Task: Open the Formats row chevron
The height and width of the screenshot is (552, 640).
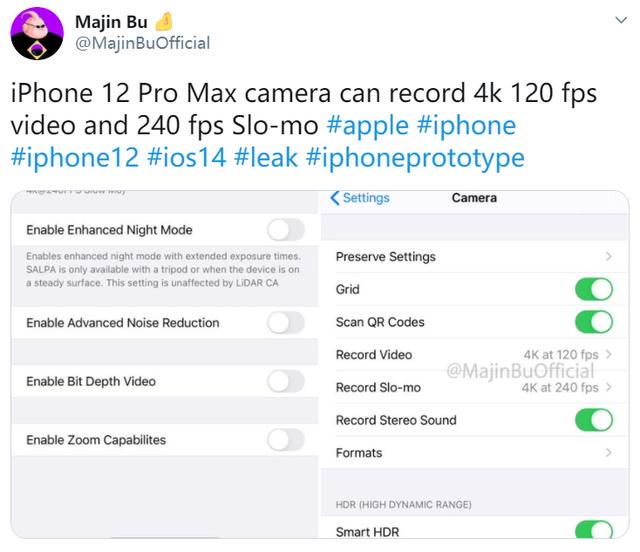Action: click(x=609, y=452)
